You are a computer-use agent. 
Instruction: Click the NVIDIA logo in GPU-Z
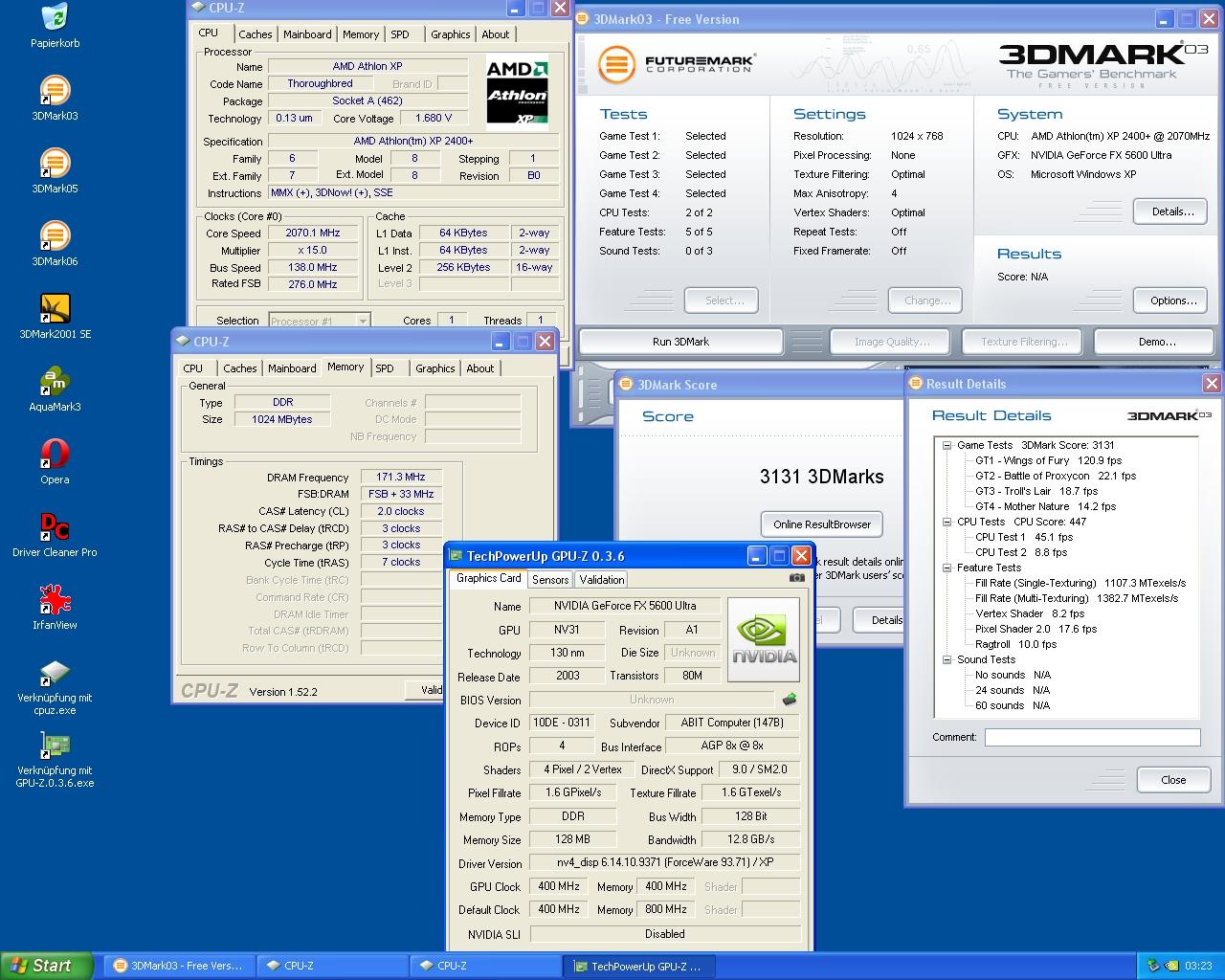pos(764,639)
